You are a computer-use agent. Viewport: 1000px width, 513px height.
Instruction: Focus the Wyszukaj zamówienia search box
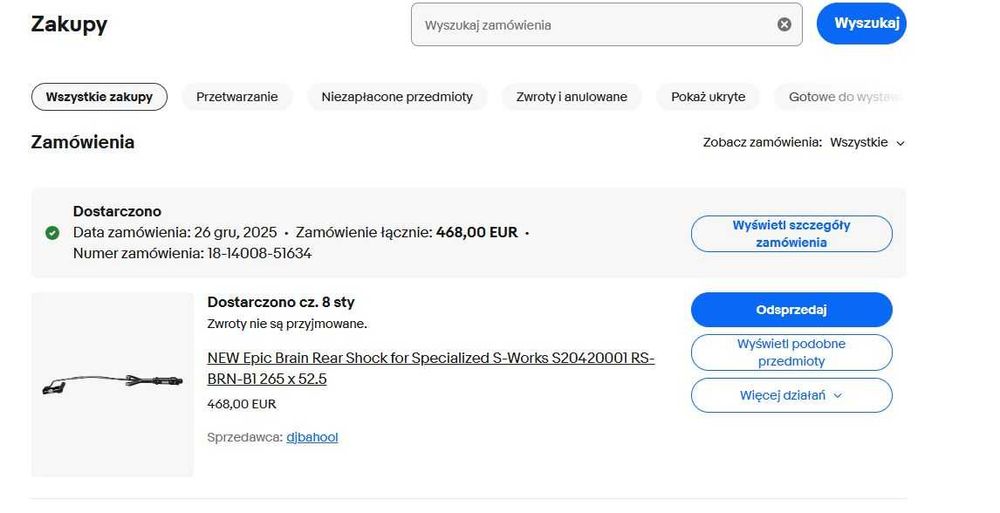coord(596,25)
